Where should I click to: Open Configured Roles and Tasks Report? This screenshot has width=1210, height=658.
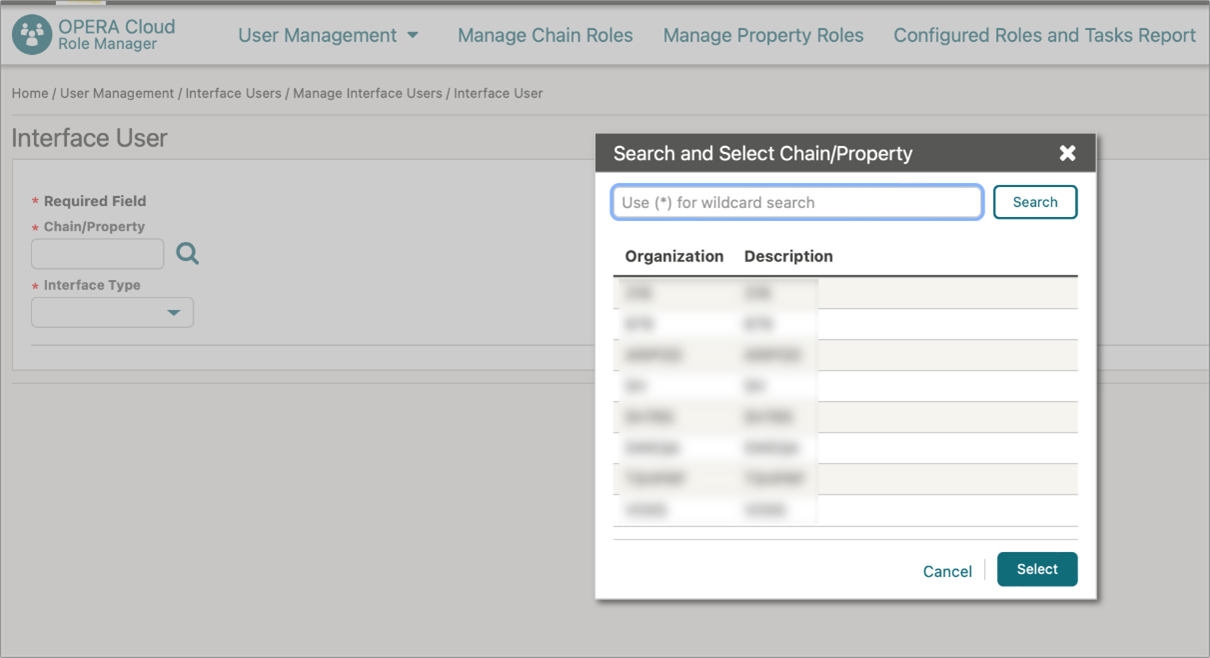(1044, 35)
